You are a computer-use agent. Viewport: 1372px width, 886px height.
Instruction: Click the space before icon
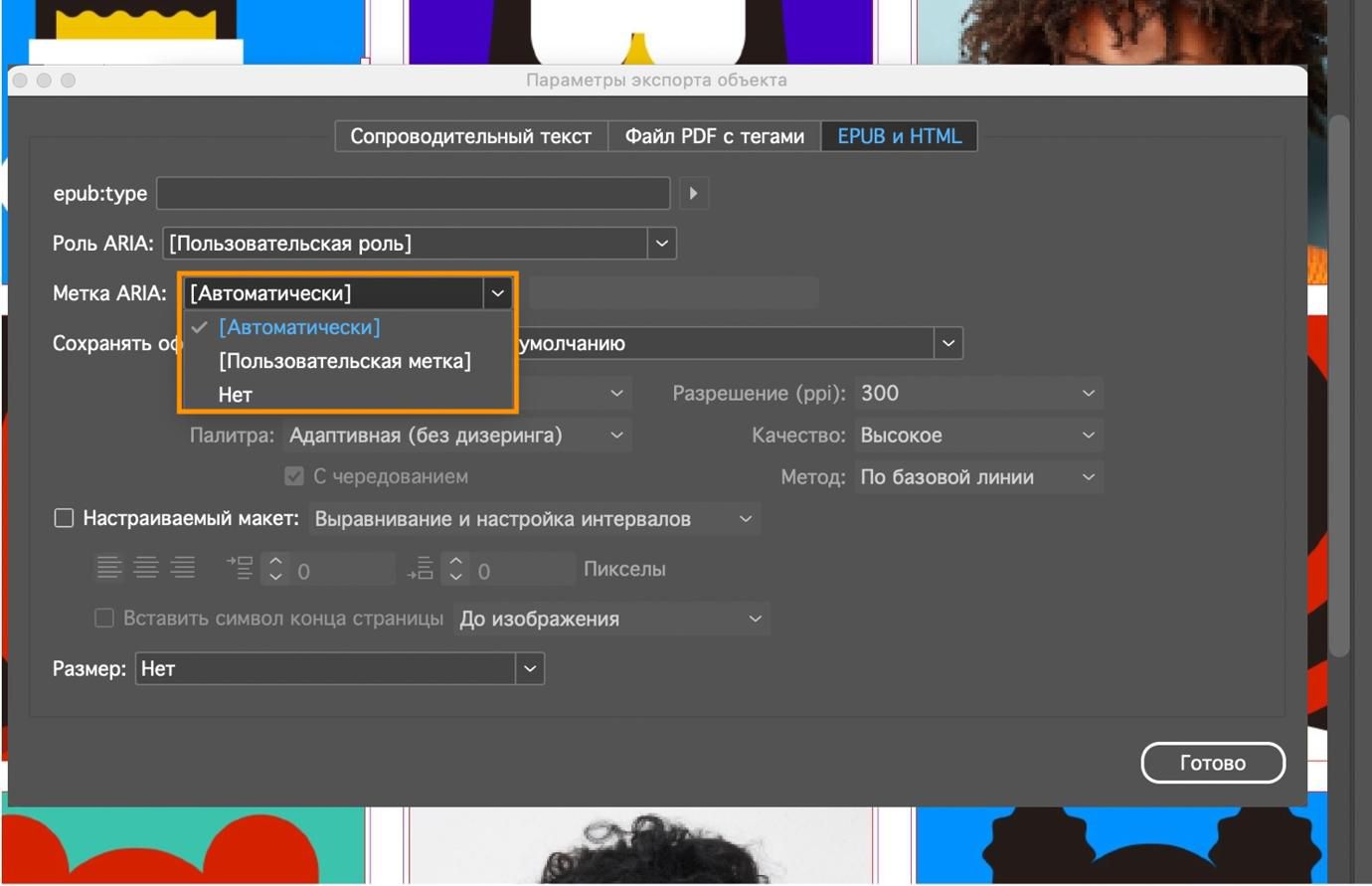[240, 568]
